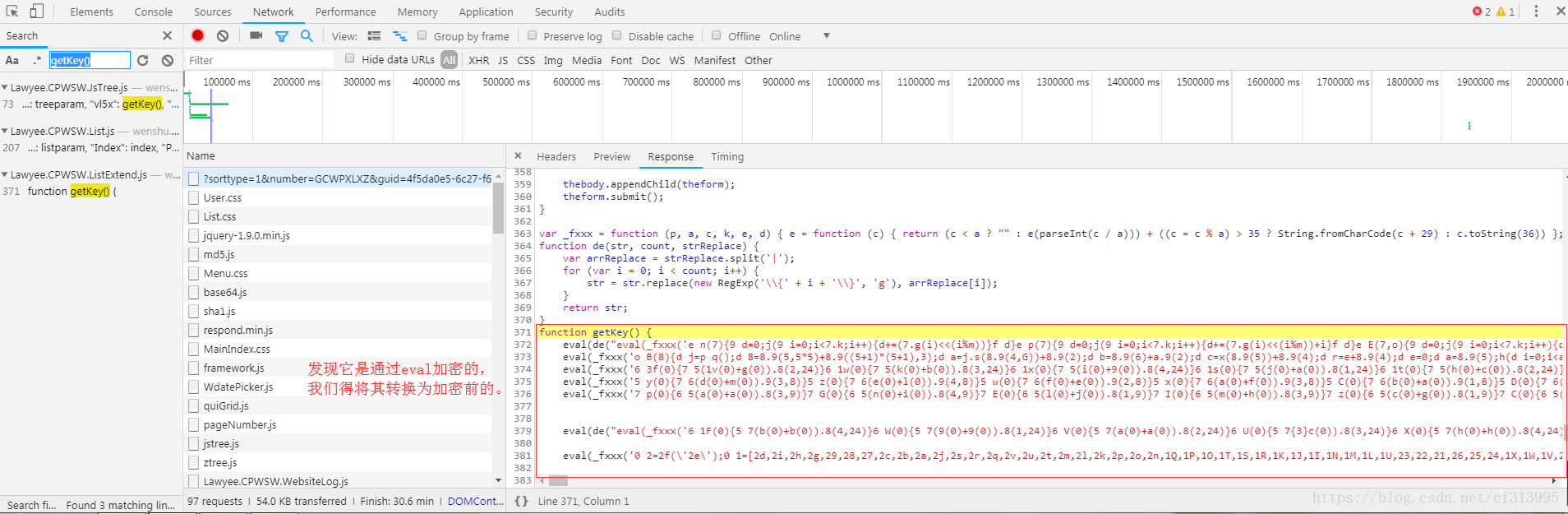This screenshot has height=514, width=1568.
Task: Switch to the Sources tab
Action: [x=213, y=12]
